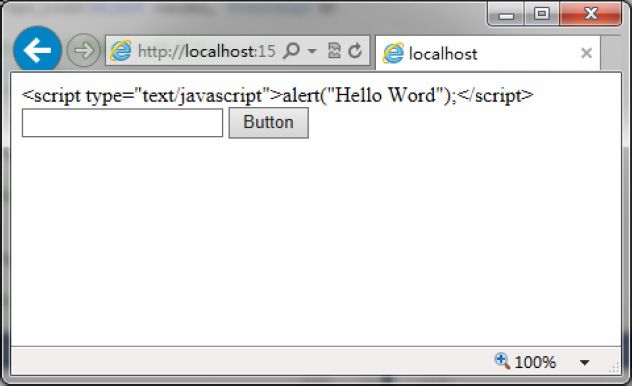Click the grayed forward arrow button
The height and width of the screenshot is (386, 632).
coord(83,50)
